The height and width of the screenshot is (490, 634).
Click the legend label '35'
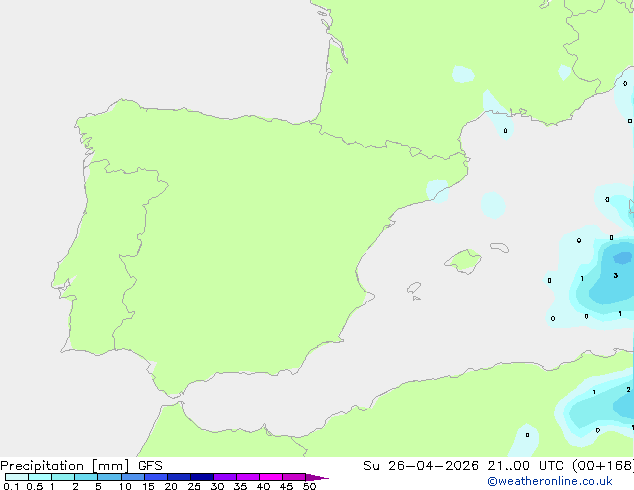(x=240, y=486)
